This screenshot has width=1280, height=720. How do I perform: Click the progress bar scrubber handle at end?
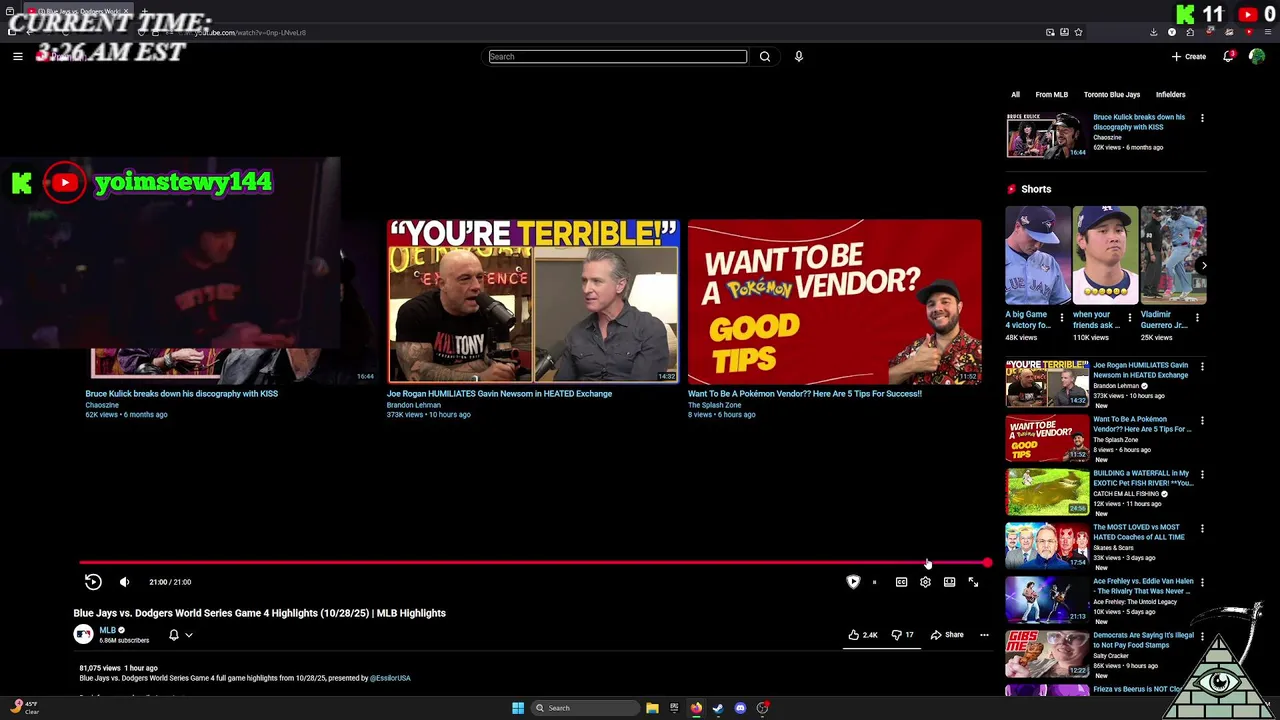(x=987, y=563)
